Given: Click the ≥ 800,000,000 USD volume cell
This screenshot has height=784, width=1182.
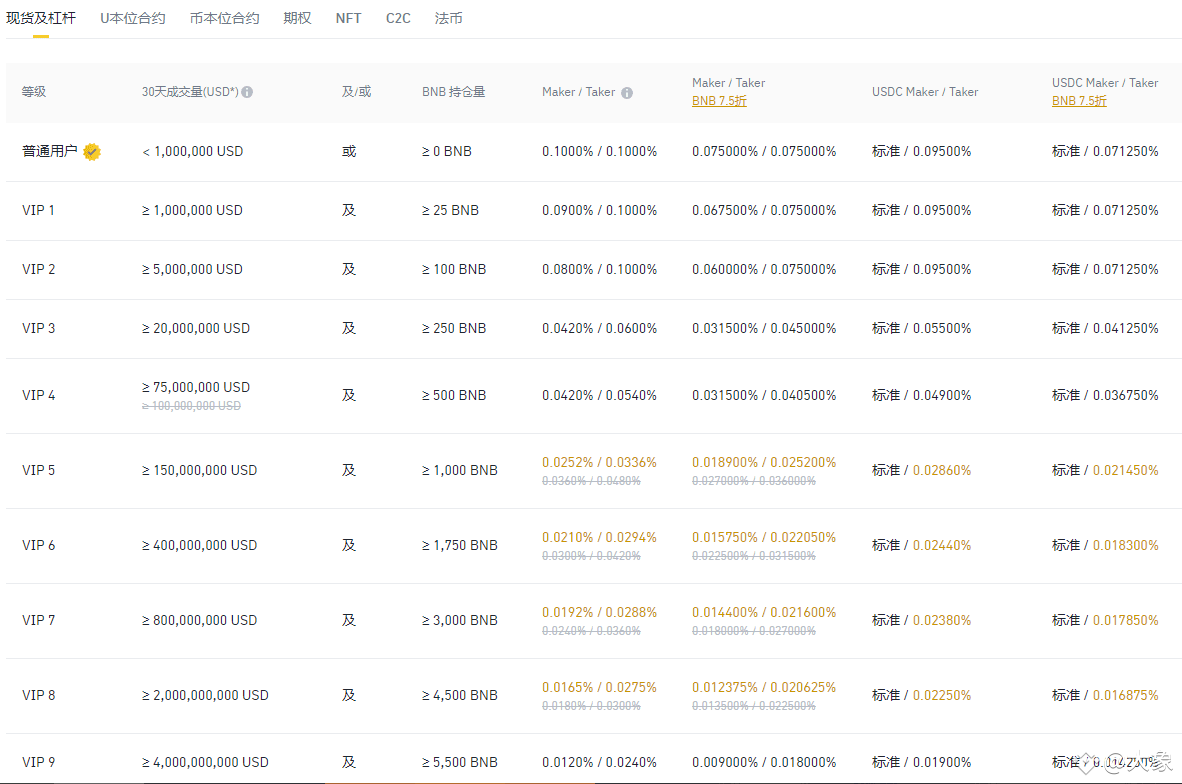Looking at the screenshot, I should point(200,620).
